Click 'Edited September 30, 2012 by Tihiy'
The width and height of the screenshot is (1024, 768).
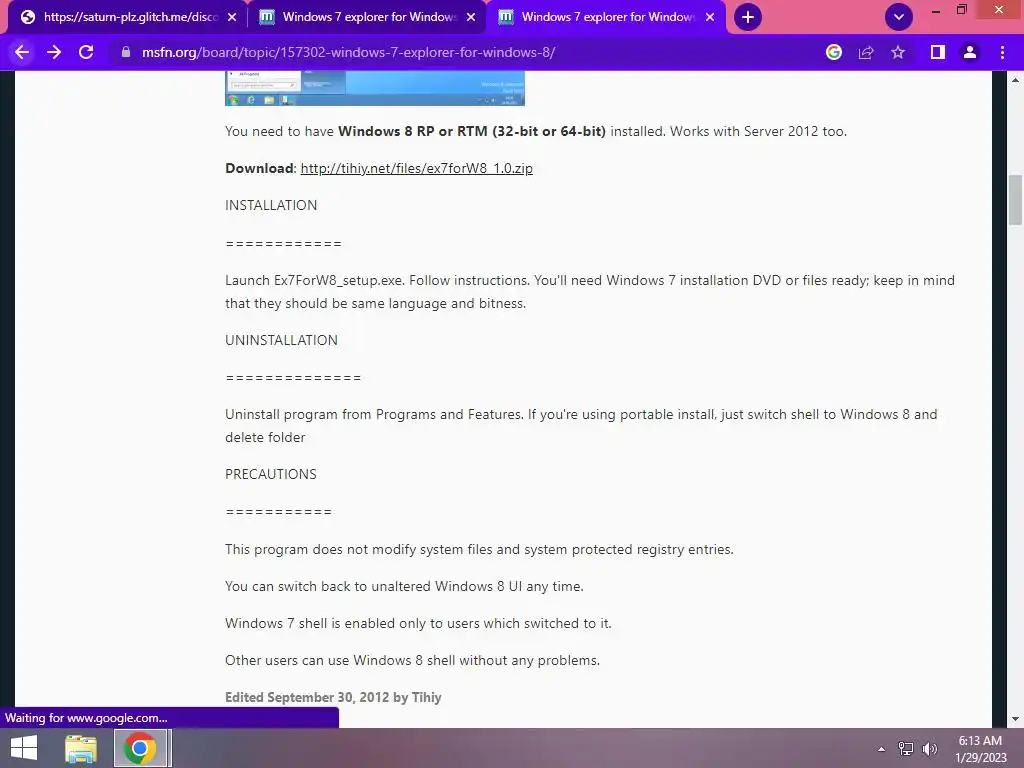[x=333, y=697]
